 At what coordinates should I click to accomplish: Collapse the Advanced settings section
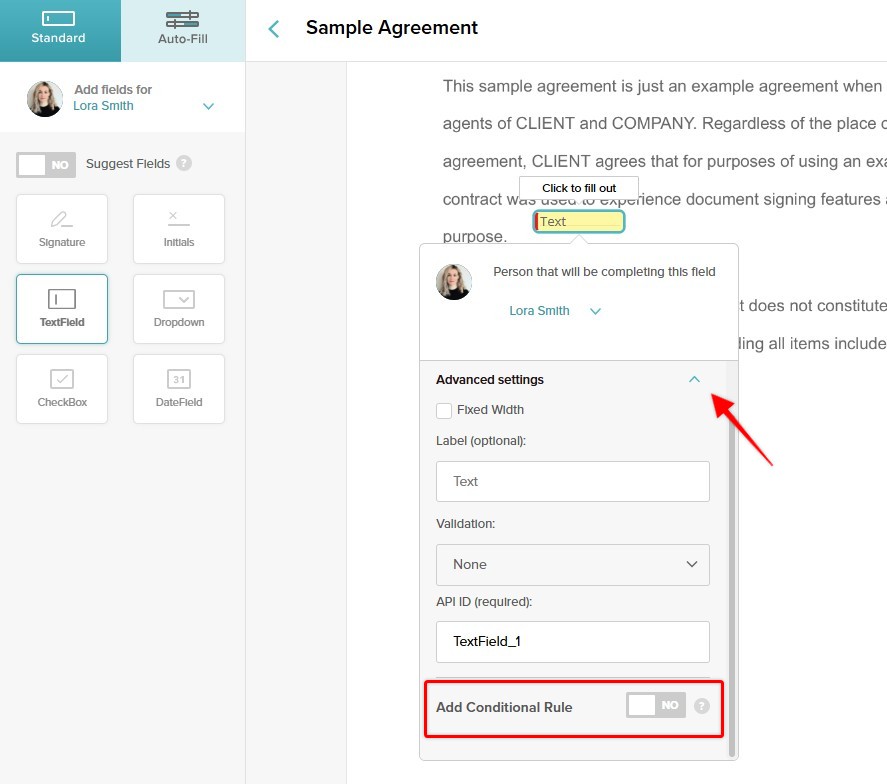click(694, 379)
